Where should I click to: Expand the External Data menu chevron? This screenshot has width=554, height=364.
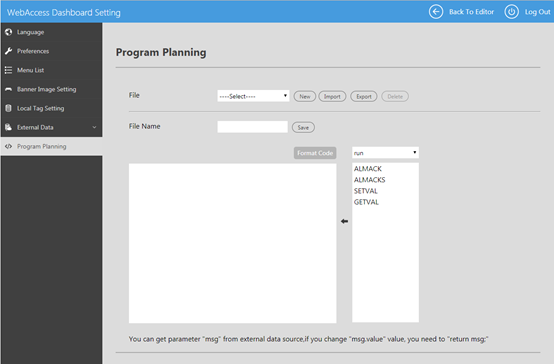click(x=94, y=127)
